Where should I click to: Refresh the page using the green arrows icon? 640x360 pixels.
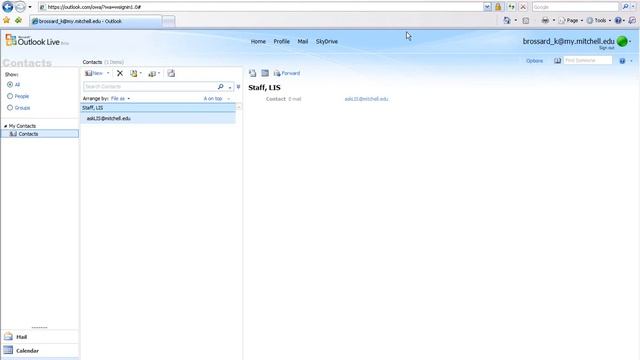tap(511, 7)
